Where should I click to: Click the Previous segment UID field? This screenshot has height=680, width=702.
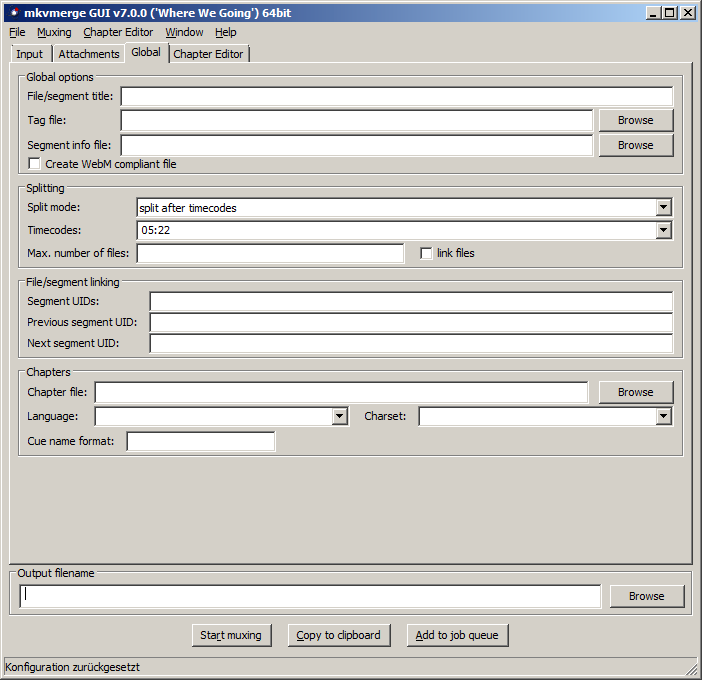[411, 322]
